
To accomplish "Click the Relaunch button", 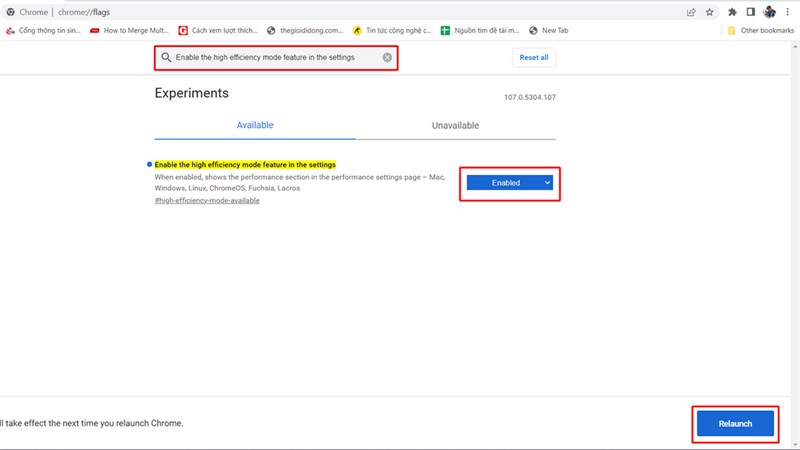I will tap(735, 423).
